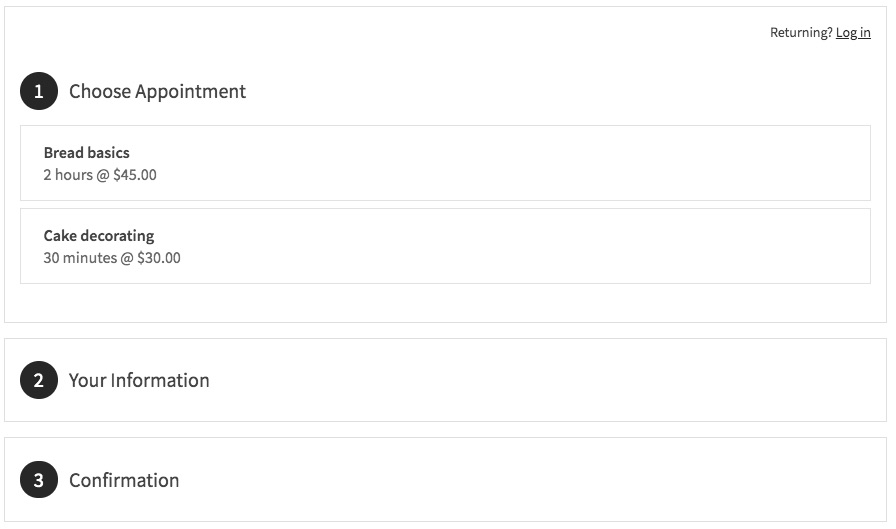Click the word "Information" in step 2 heading
The width and height of the screenshot is (896, 529).
(160, 380)
